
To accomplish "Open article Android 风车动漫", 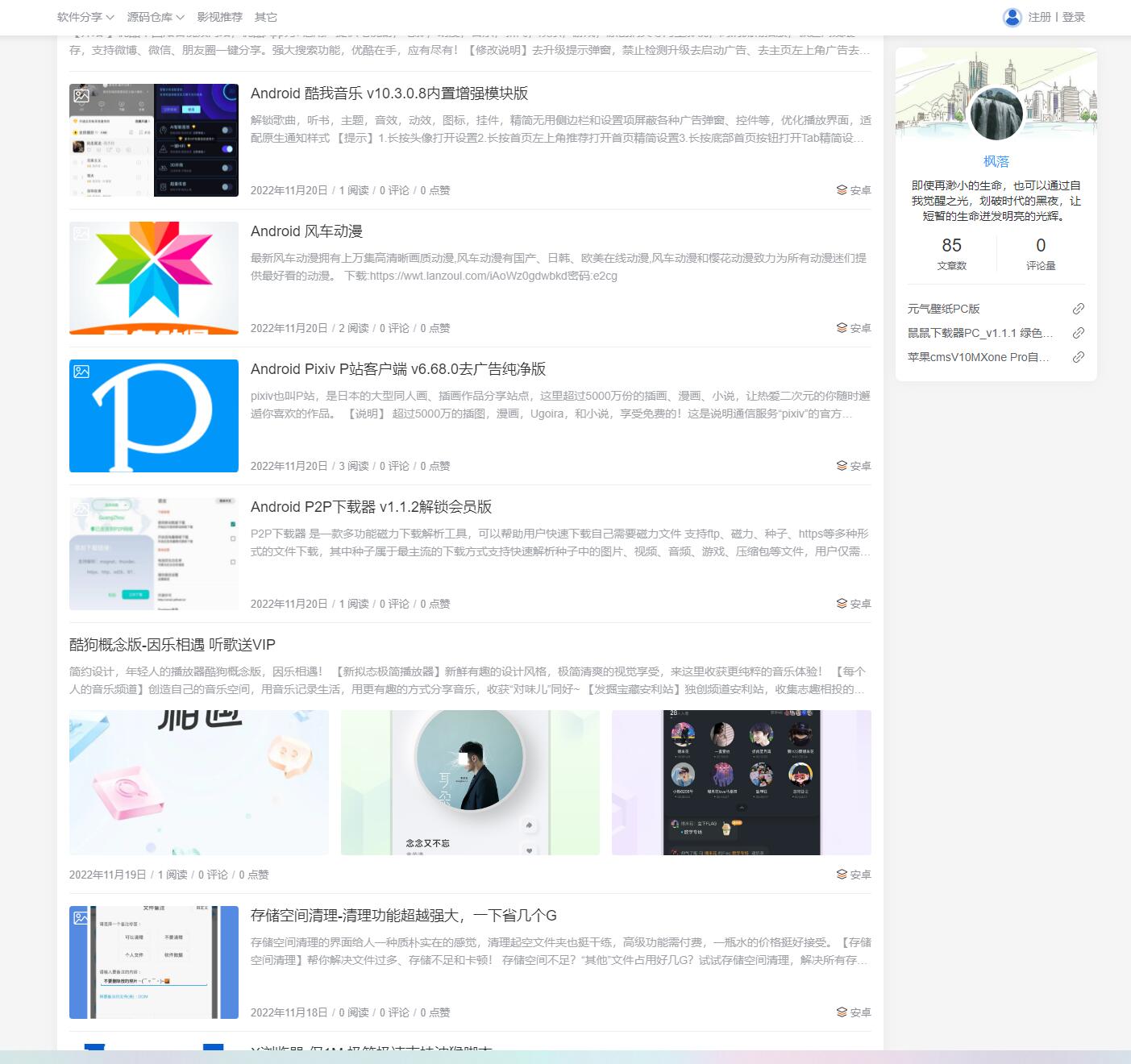I will click(306, 231).
